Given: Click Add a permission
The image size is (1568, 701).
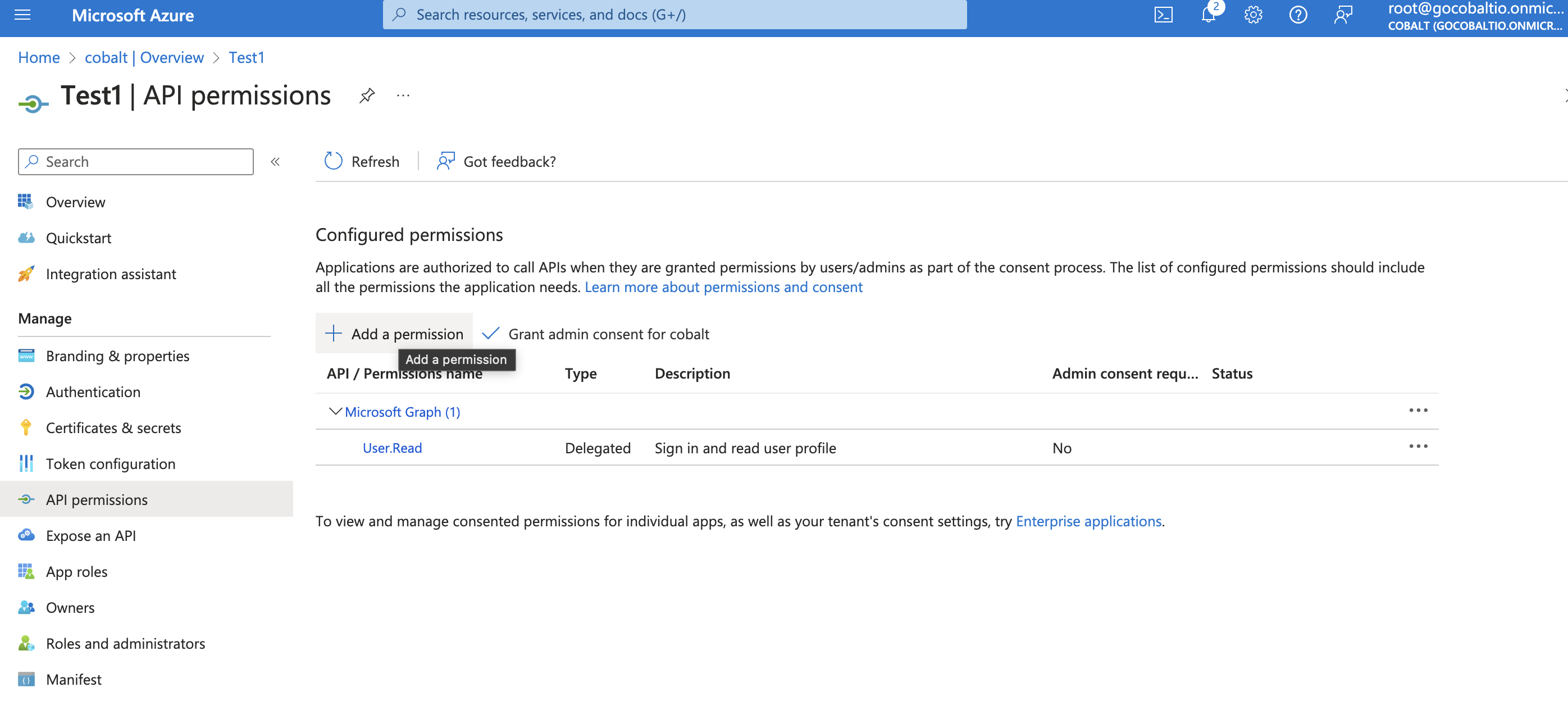Looking at the screenshot, I should point(393,333).
